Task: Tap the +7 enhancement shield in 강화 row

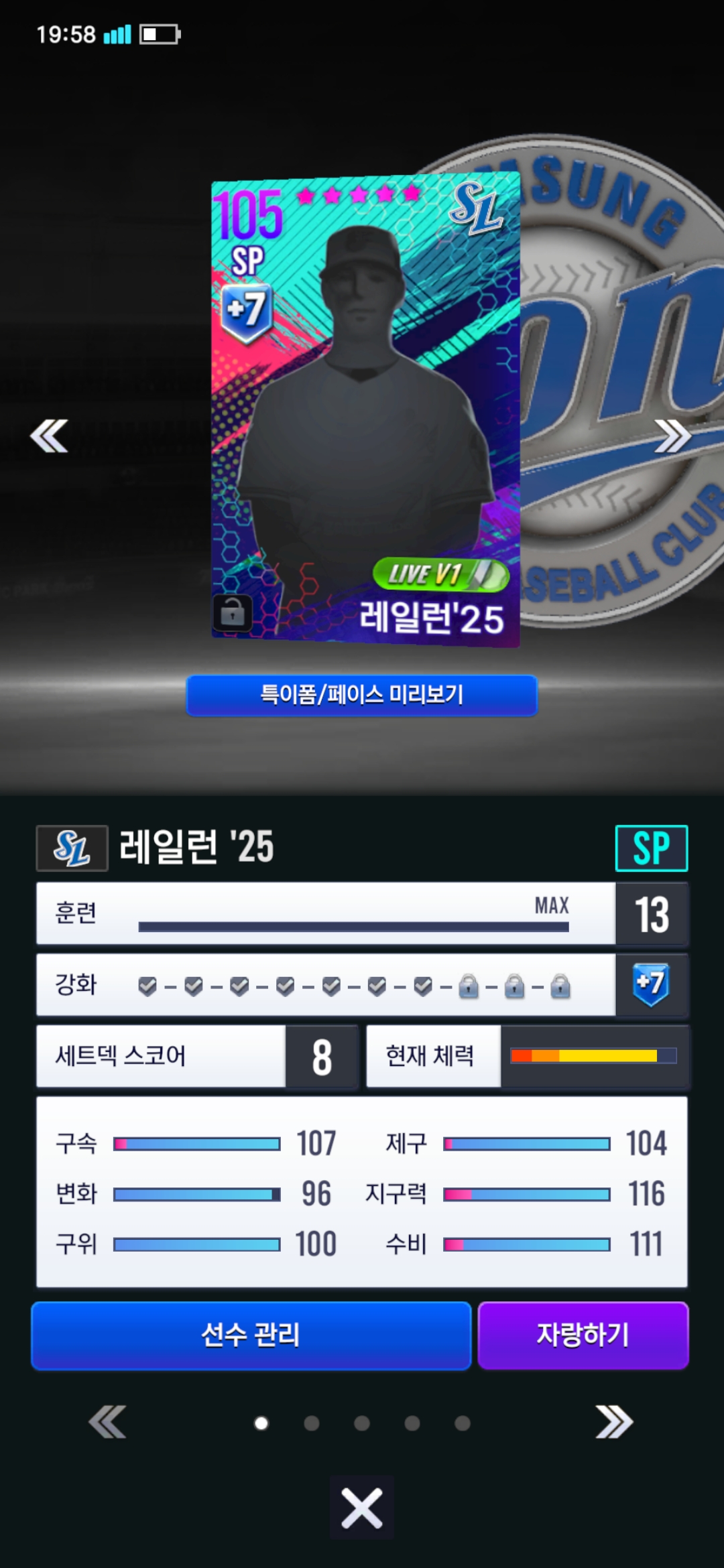Action: point(651,984)
